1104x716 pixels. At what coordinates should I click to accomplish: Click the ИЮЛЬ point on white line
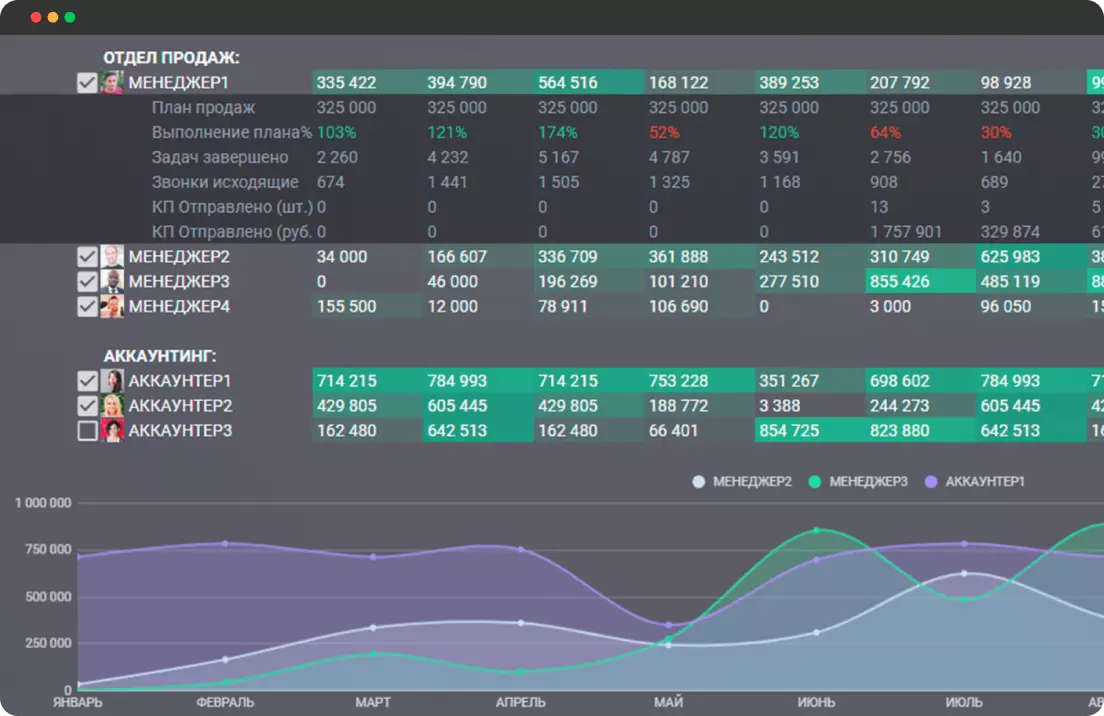[x=965, y=574]
